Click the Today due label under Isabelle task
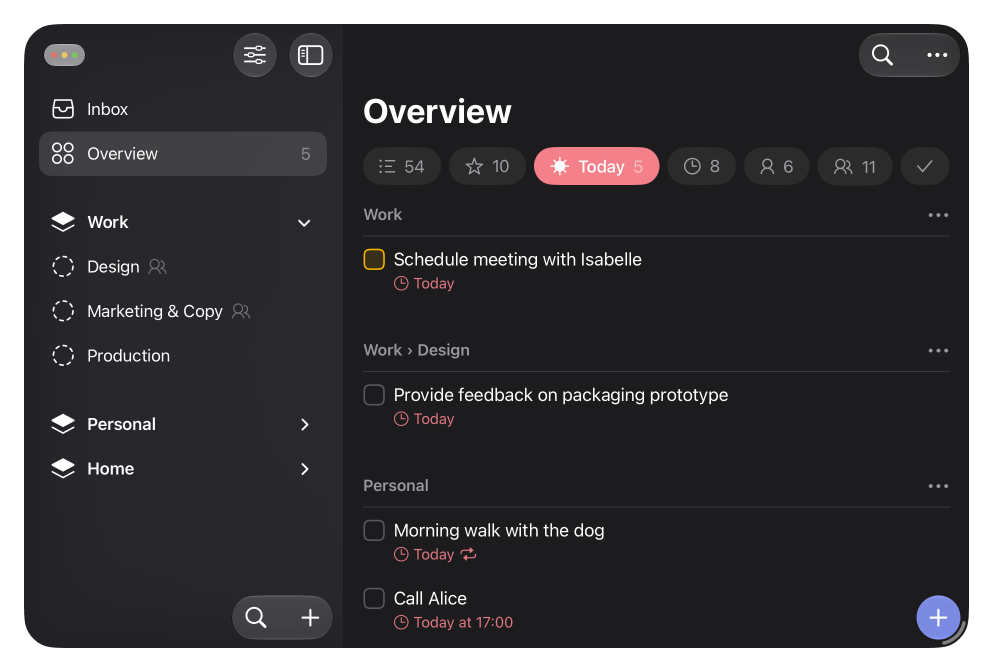This screenshot has width=993, height=672. click(434, 283)
